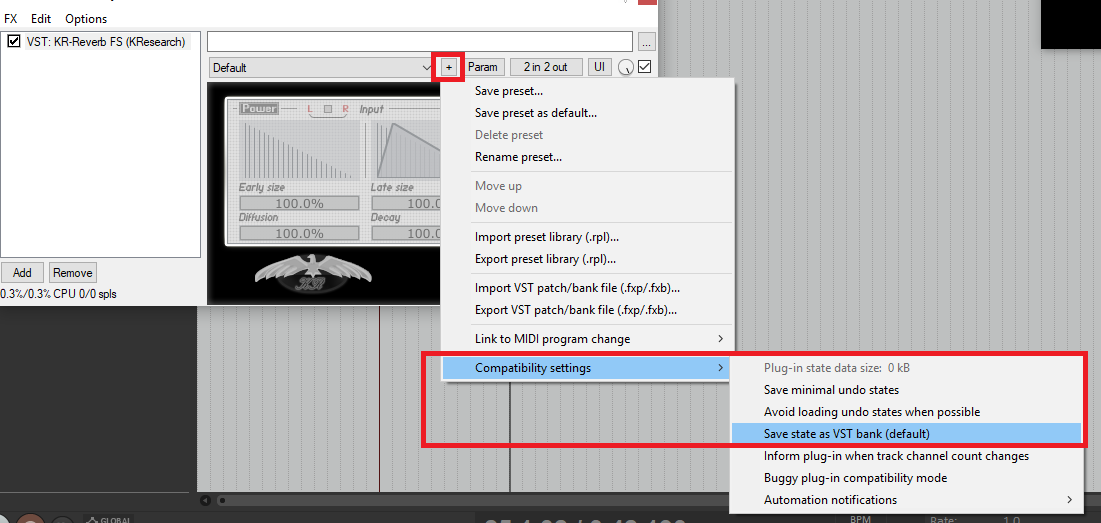
Task: Click the timeline horizontal scrollbar left arrow
Action: point(206,501)
